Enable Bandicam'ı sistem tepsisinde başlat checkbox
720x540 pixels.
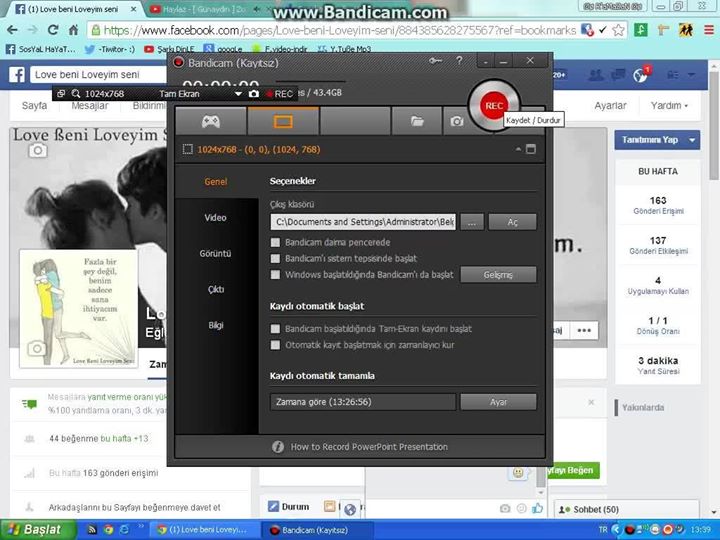[x=275, y=259]
